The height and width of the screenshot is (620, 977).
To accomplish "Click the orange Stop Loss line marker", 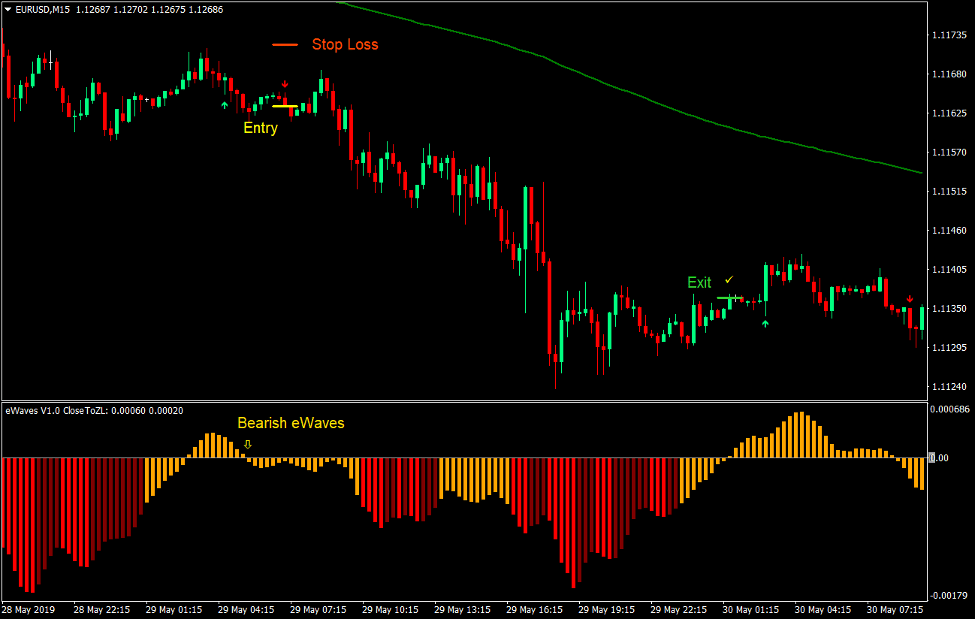I will coord(287,44).
